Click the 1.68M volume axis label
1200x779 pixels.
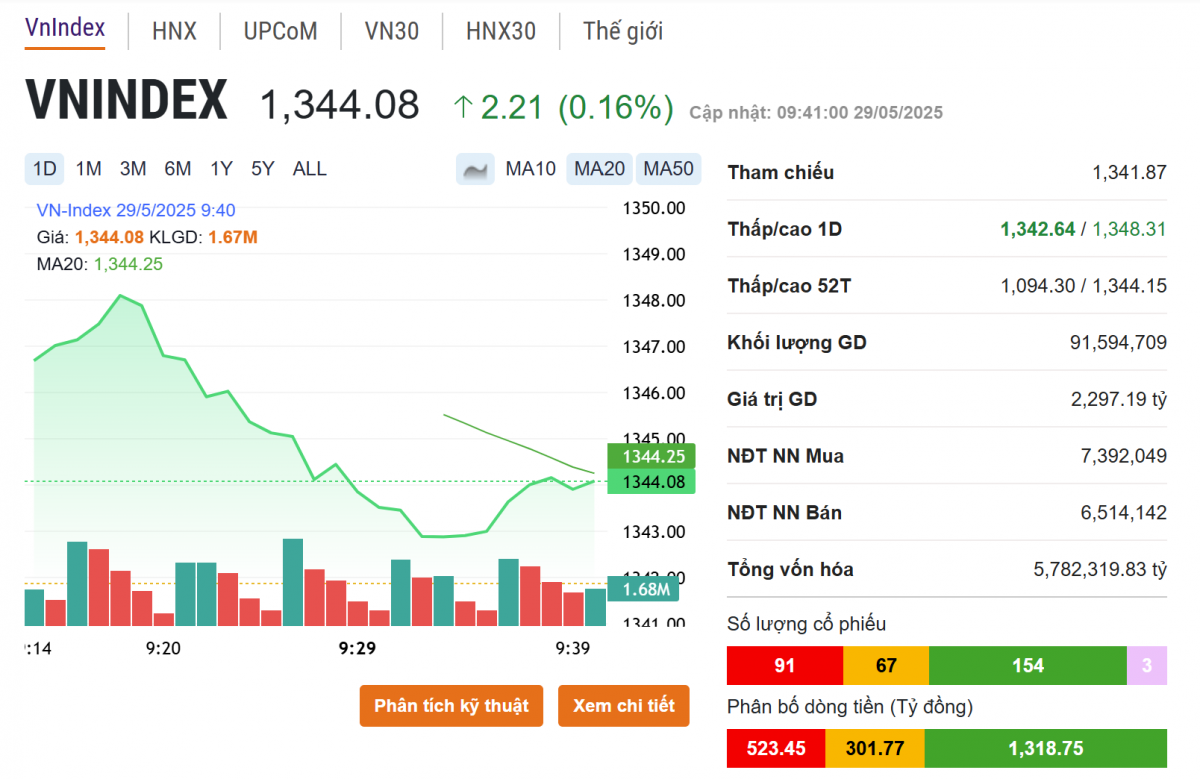pyautogui.click(x=644, y=589)
